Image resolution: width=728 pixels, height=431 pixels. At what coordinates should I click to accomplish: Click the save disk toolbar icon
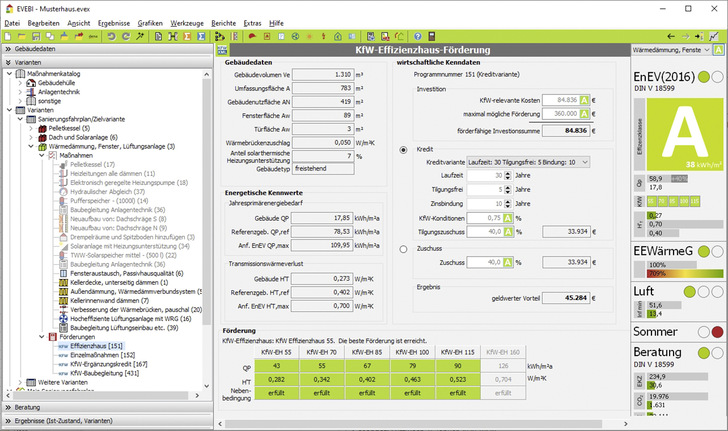36,36
